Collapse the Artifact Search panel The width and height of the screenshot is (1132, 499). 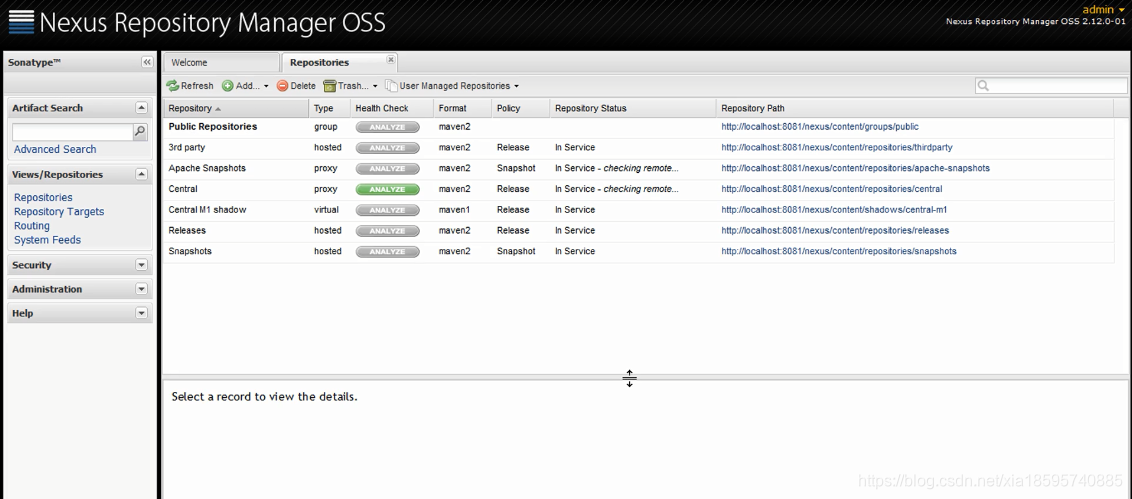[142, 108]
